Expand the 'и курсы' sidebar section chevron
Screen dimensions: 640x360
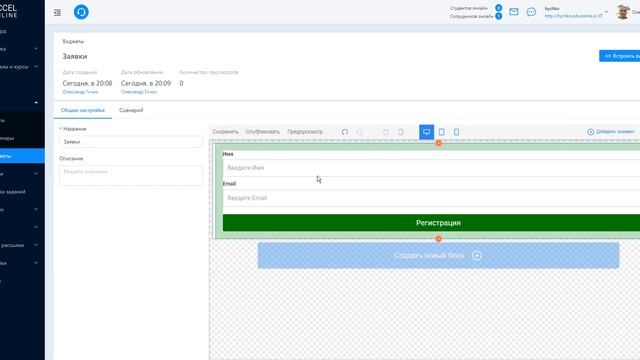coord(36,67)
